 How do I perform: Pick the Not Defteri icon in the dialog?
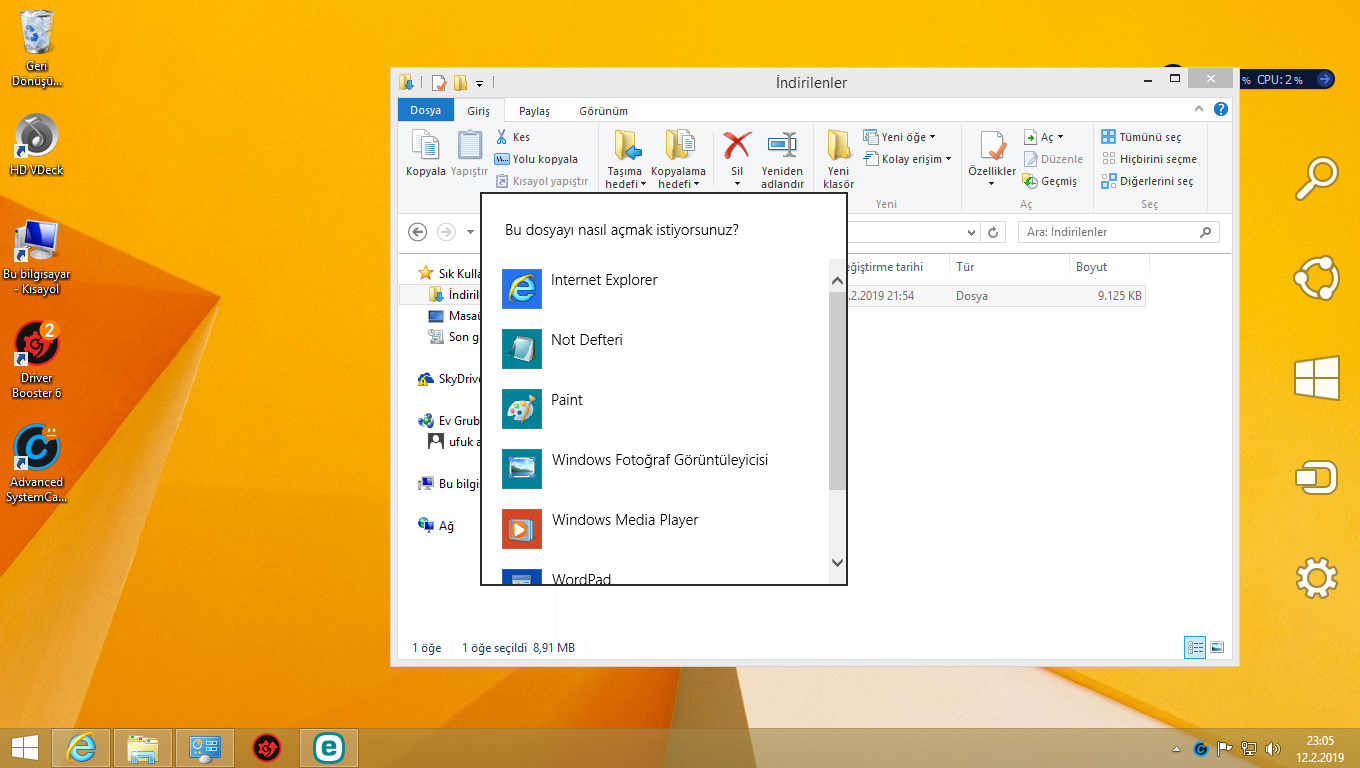(522, 349)
